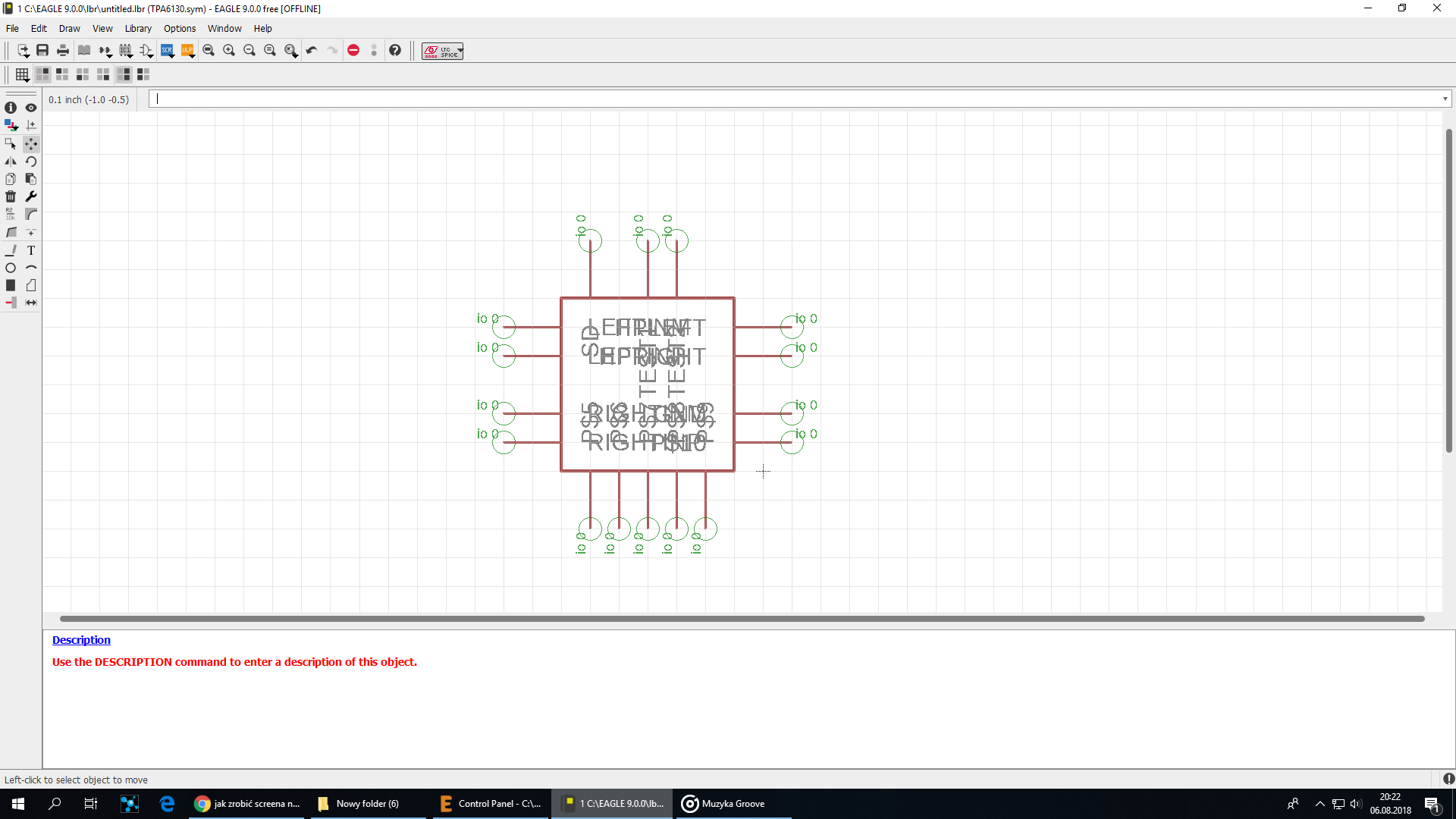Open the Library menu

click(x=138, y=29)
